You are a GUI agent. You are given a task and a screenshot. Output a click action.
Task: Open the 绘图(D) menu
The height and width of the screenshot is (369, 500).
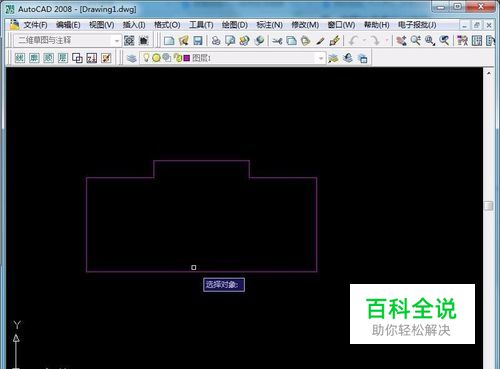pyautogui.click(x=235, y=25)
